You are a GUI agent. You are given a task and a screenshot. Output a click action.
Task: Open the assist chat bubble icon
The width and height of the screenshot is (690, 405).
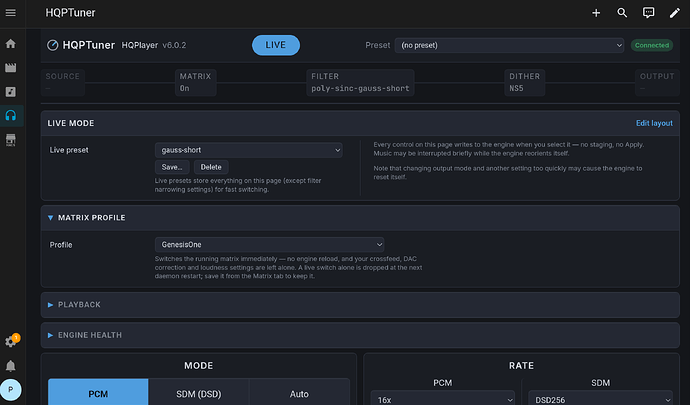[x=648, y=13]
